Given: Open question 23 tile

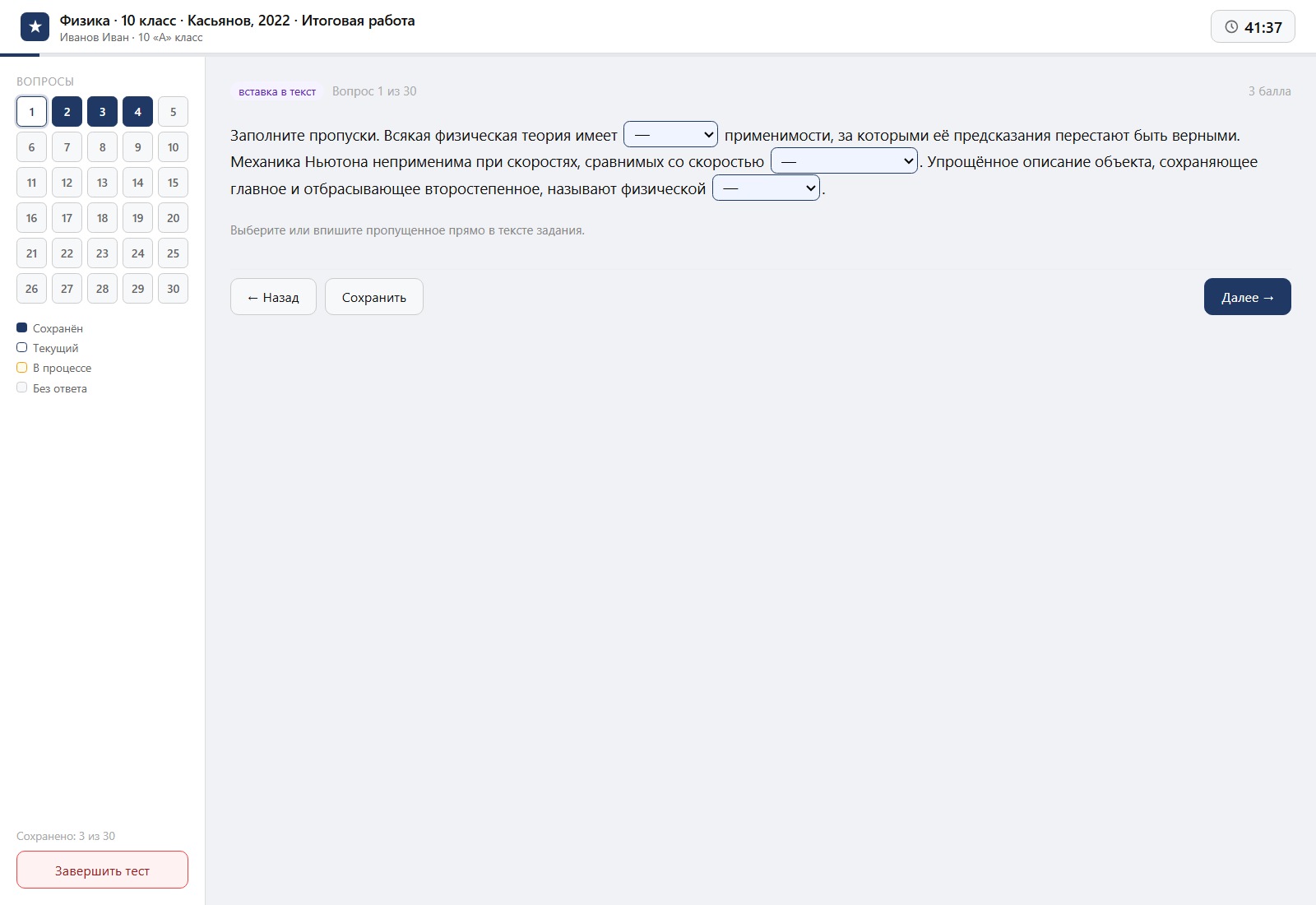Looking at the screenshot, I should coord(102,253).
